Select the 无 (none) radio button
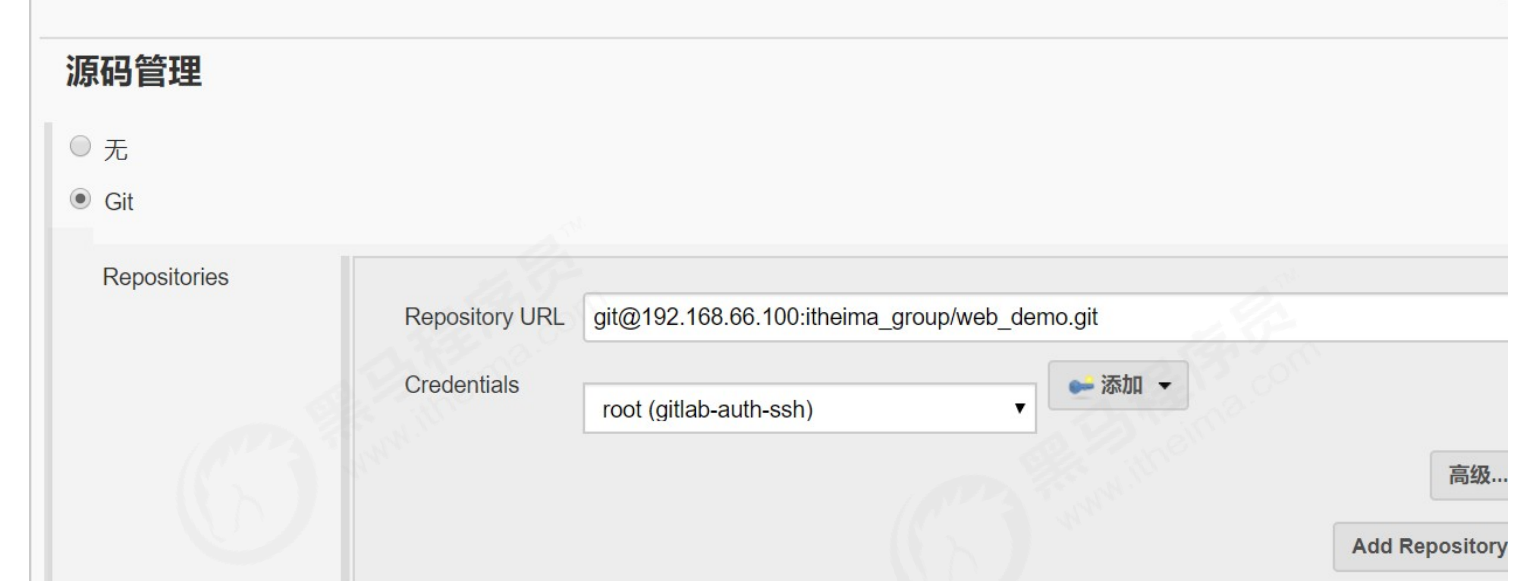The image size is (1524, 581). tap(80, 149)
